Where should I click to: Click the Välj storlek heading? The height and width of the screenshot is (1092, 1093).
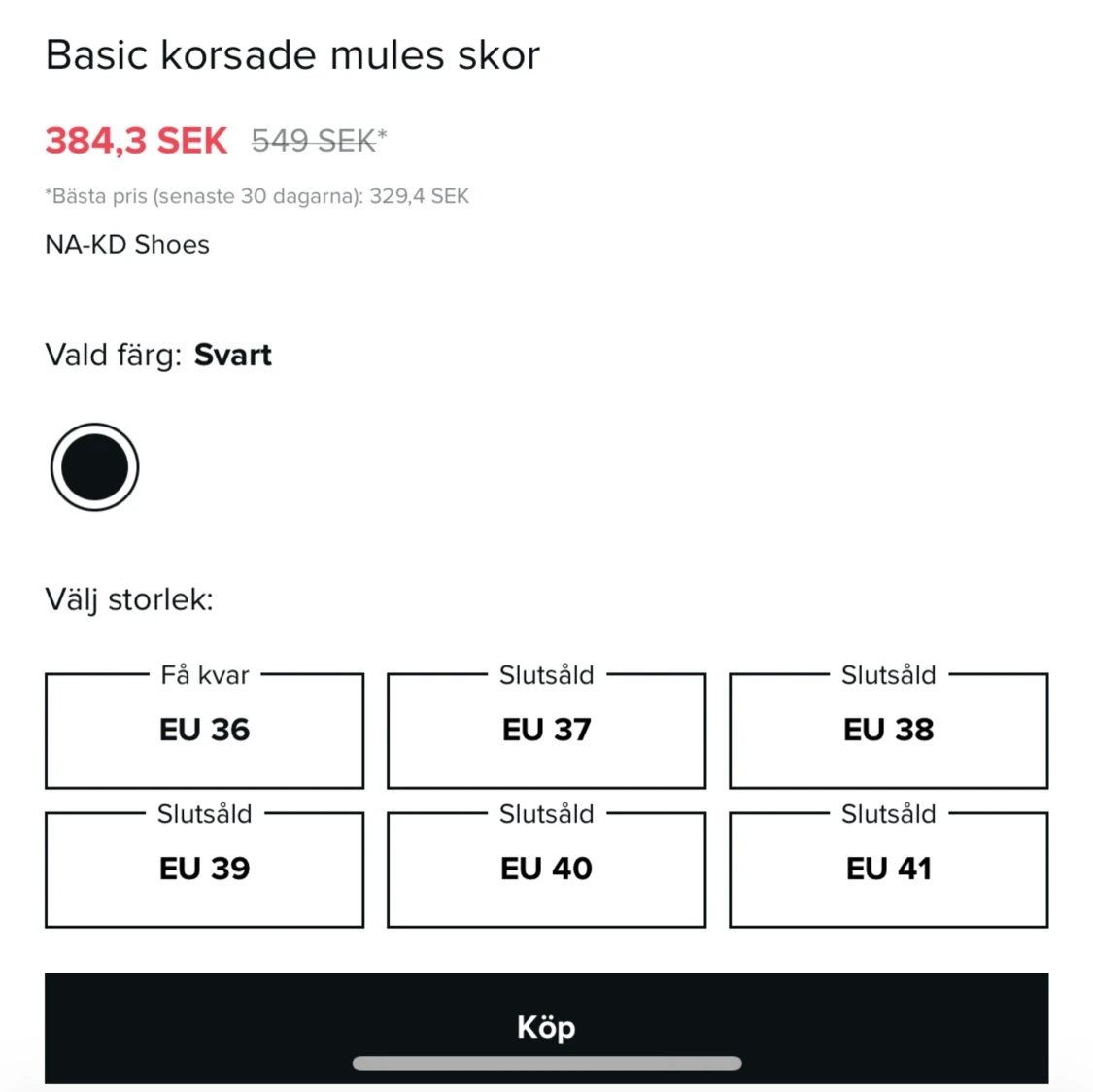point(129,599)
